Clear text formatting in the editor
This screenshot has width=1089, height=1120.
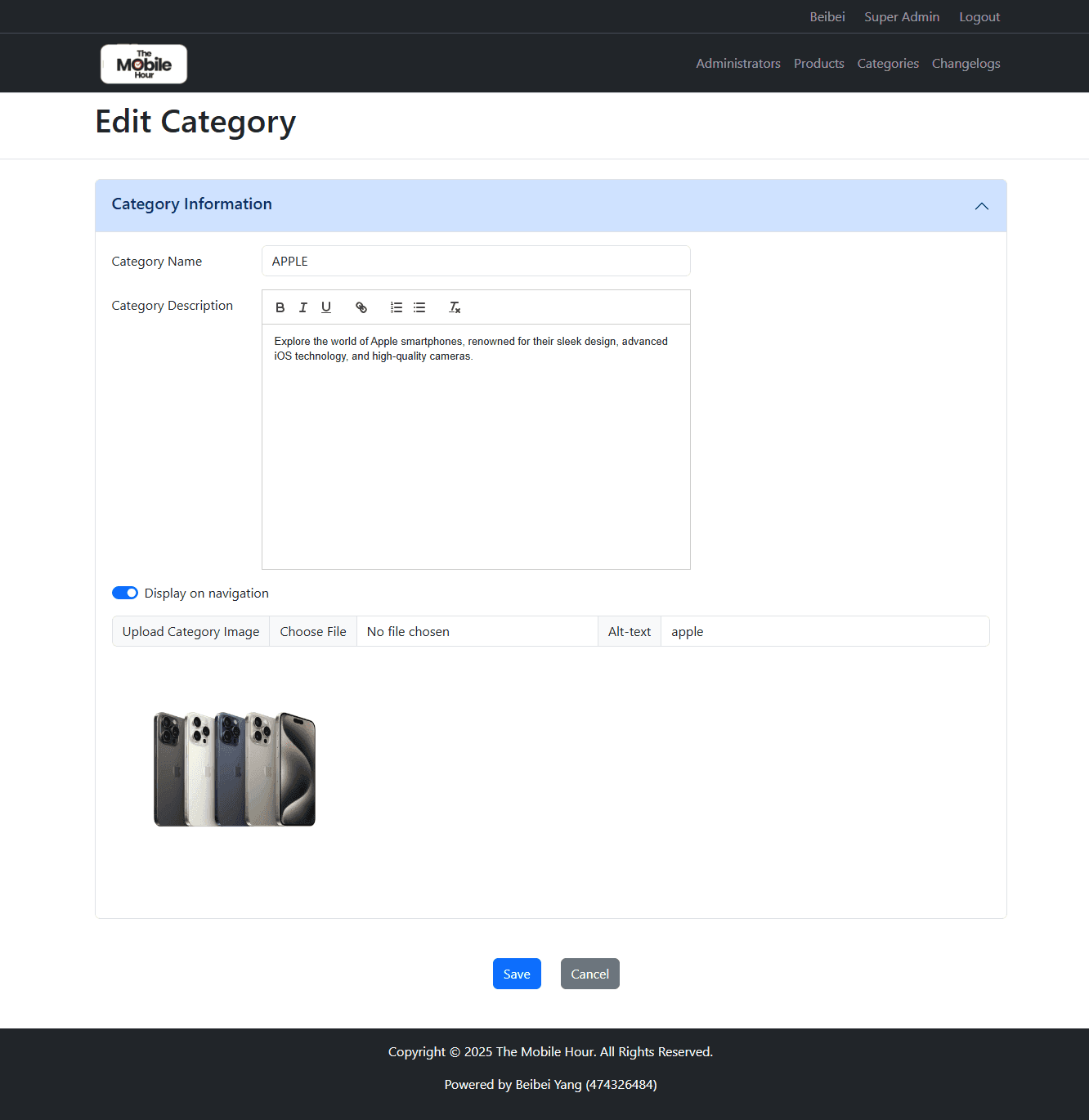pyautogui.click(x=455, y=307)
